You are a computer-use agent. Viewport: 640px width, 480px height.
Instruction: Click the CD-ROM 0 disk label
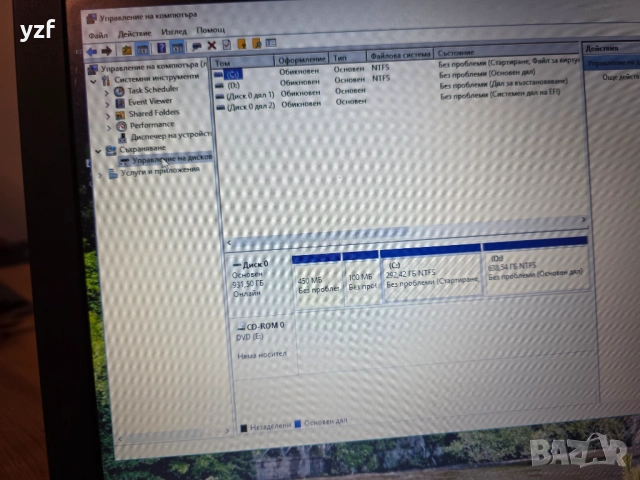tap(262, 327)
